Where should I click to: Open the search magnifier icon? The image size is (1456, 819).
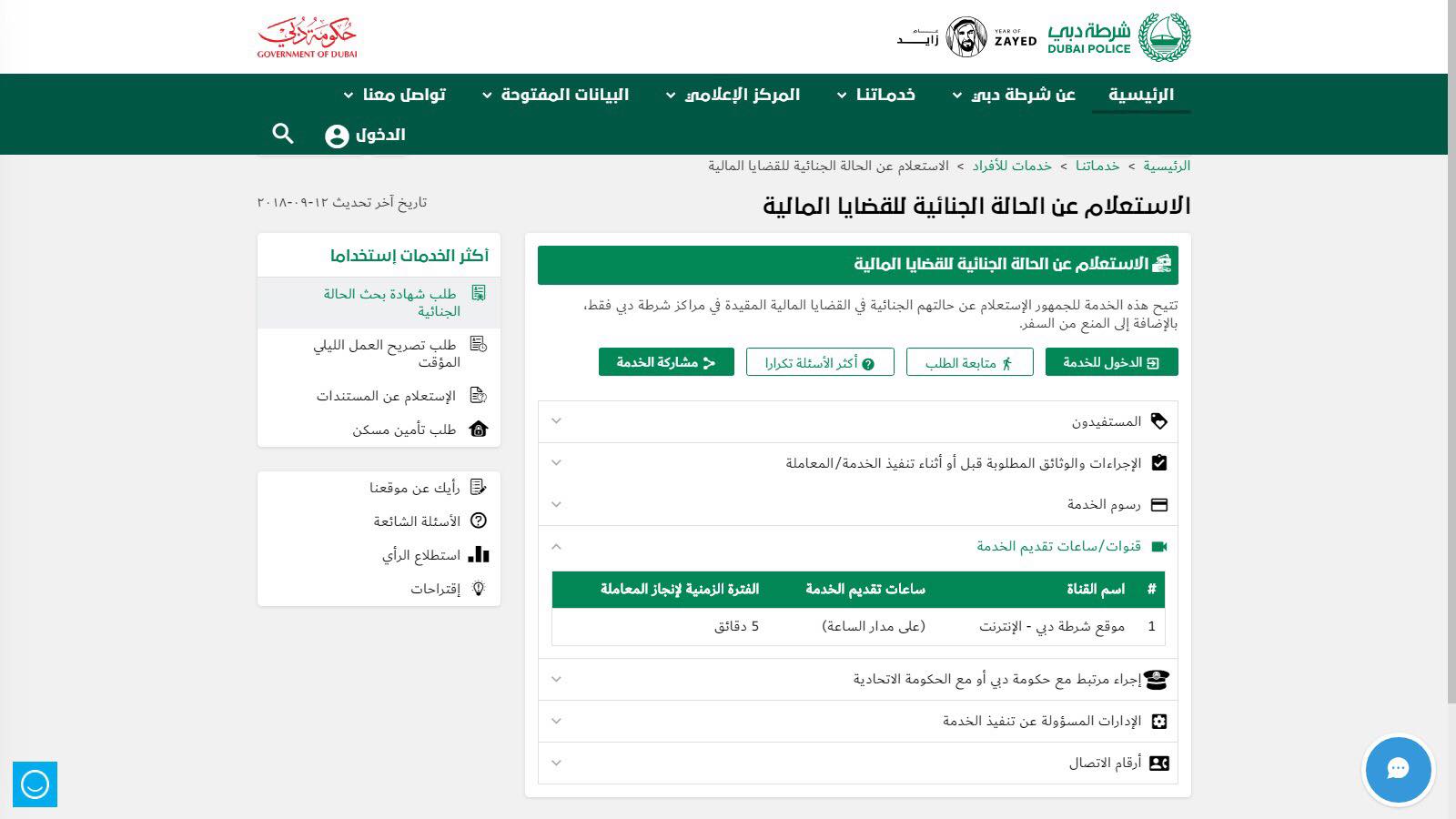pos(283,134)
